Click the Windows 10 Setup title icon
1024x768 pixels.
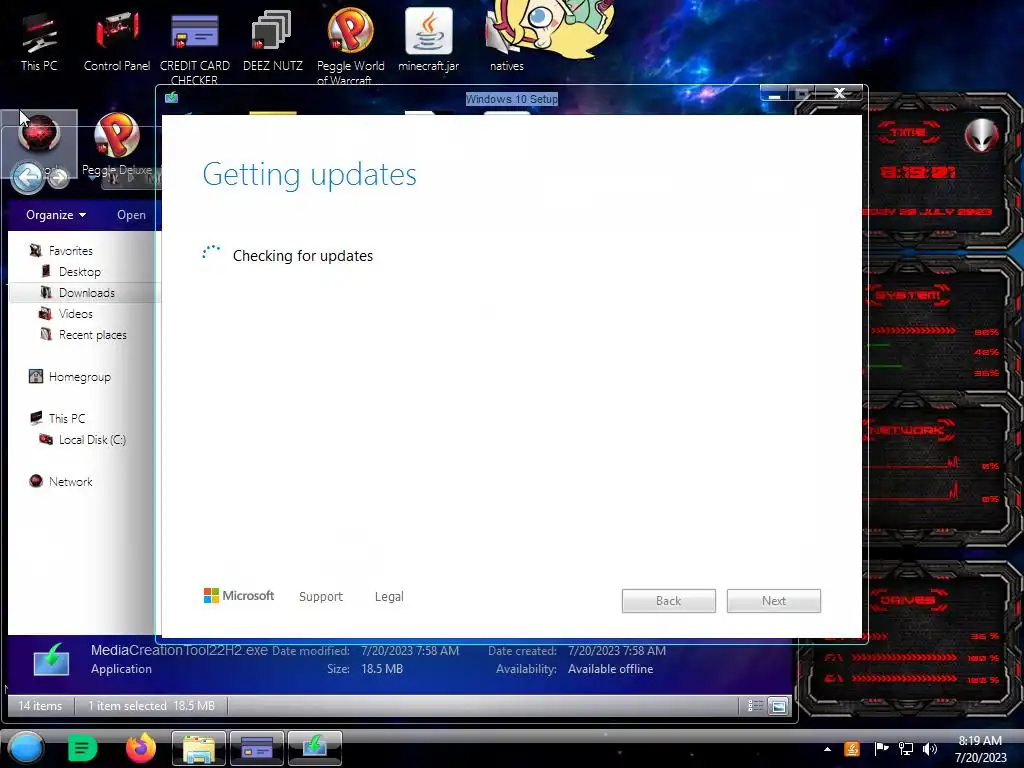172,98
